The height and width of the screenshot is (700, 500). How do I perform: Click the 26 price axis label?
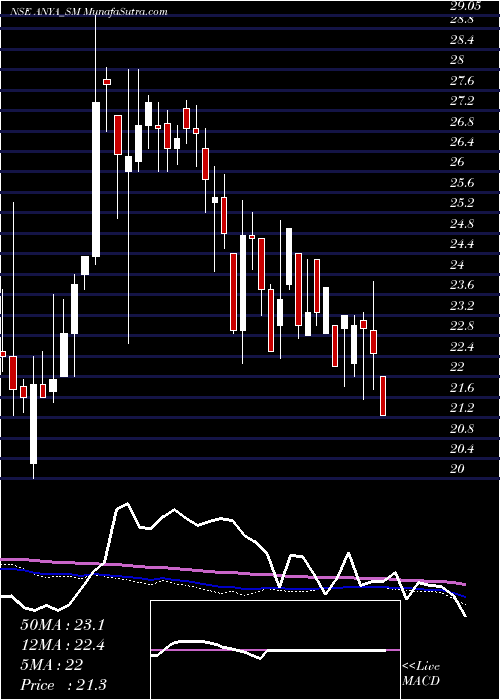pos(458,162)
